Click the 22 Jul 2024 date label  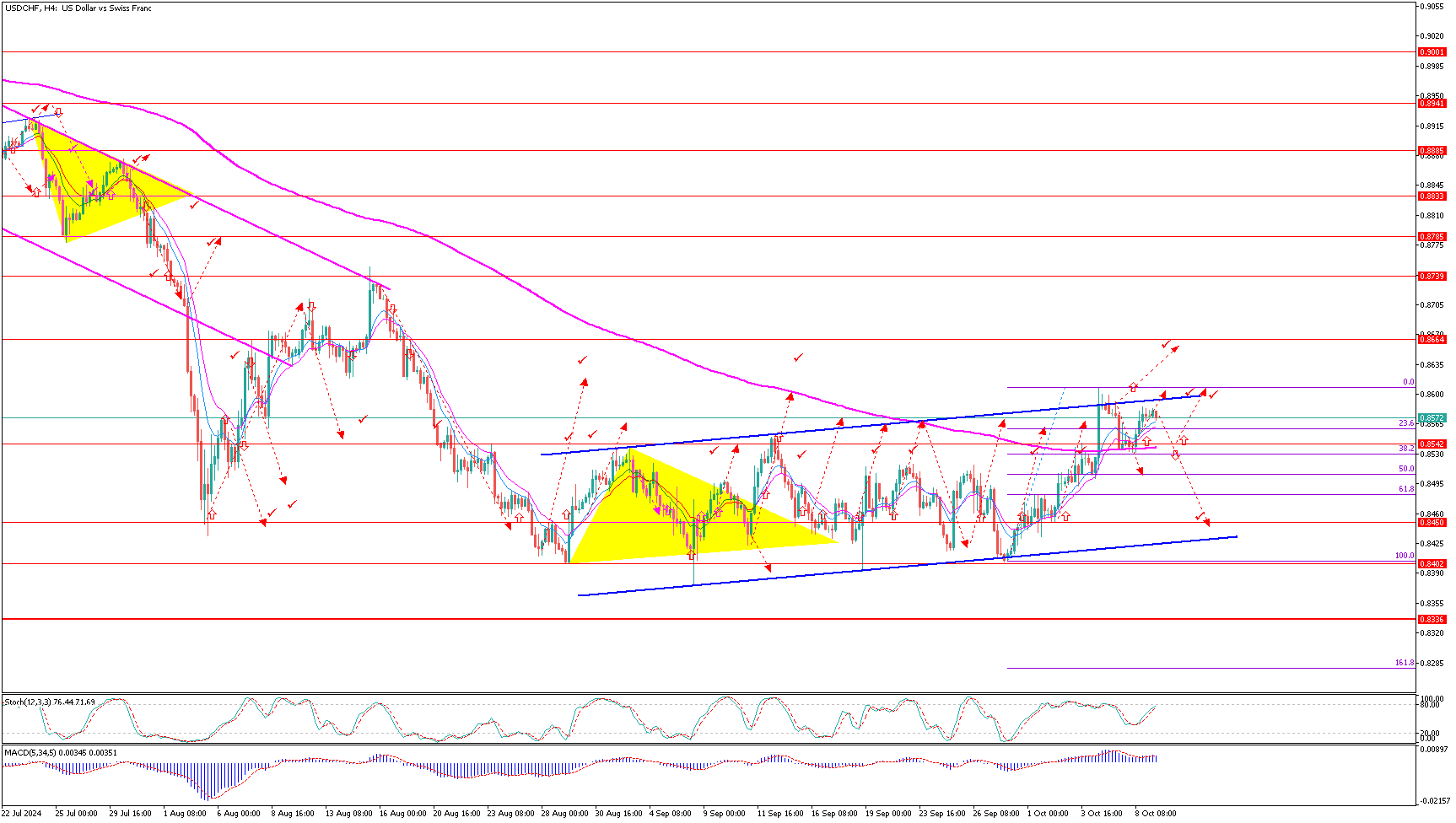[x=22, y=814]
